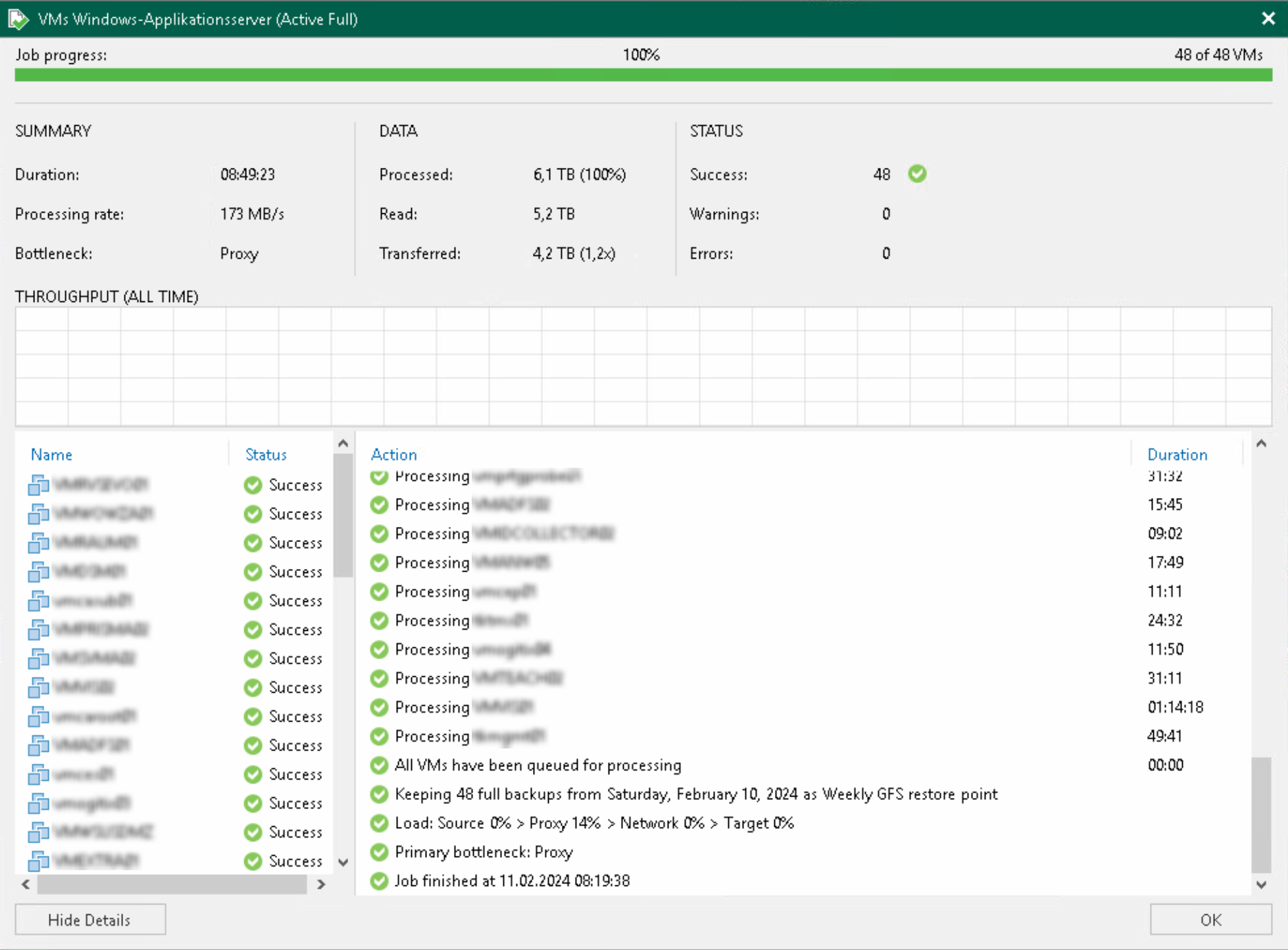Click the down arrow of the VM list scrollbar
Image resolution: width=1288 pixels, height=950 pixels.
click(x=343, y=861)
